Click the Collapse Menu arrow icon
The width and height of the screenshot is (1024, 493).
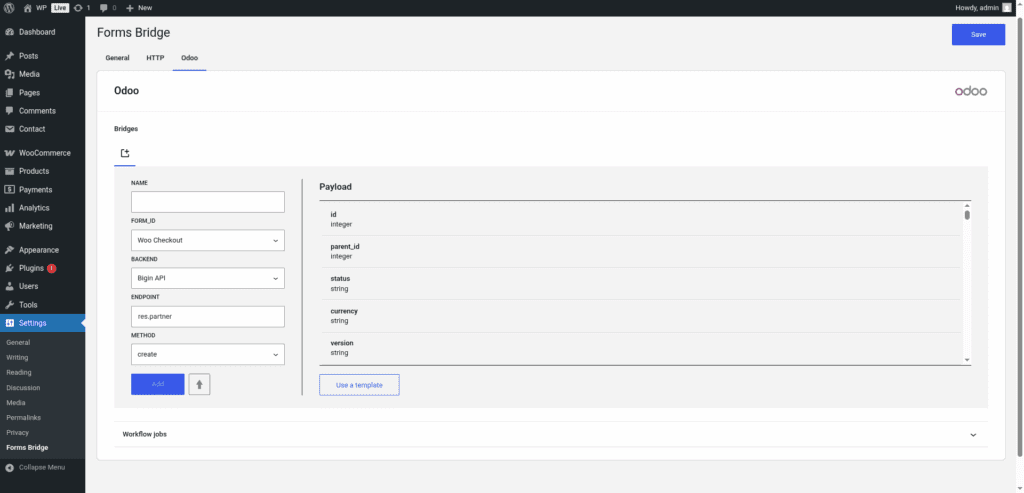[x=10, y=468]
